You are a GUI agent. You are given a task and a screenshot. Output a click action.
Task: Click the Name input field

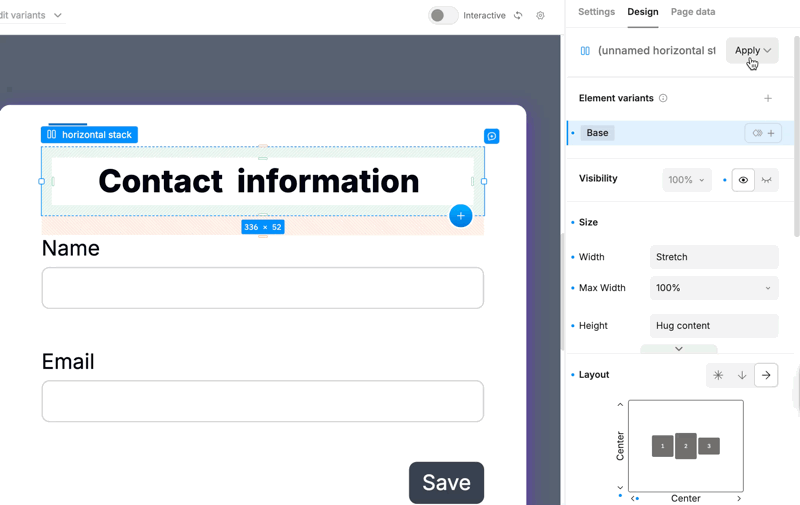point(263,288)
